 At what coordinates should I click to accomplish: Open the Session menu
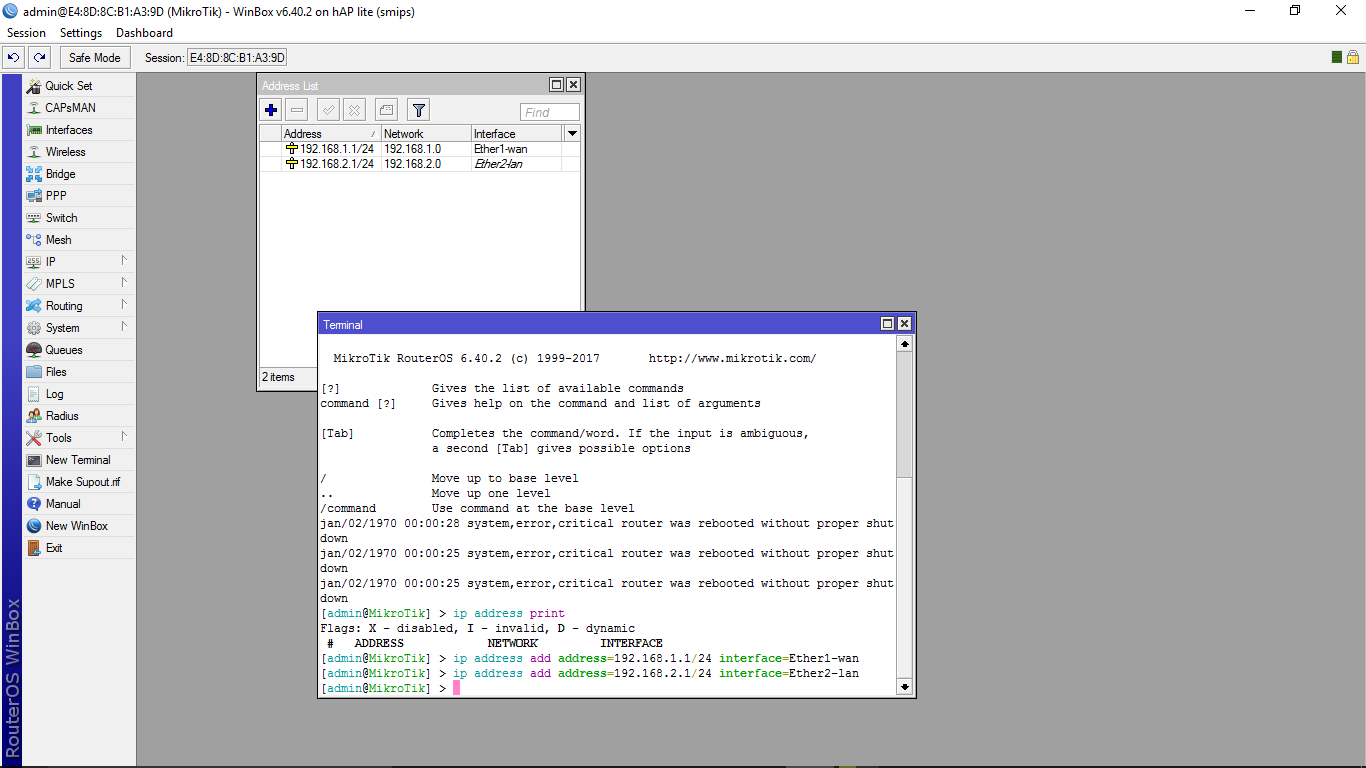(26, 33)
